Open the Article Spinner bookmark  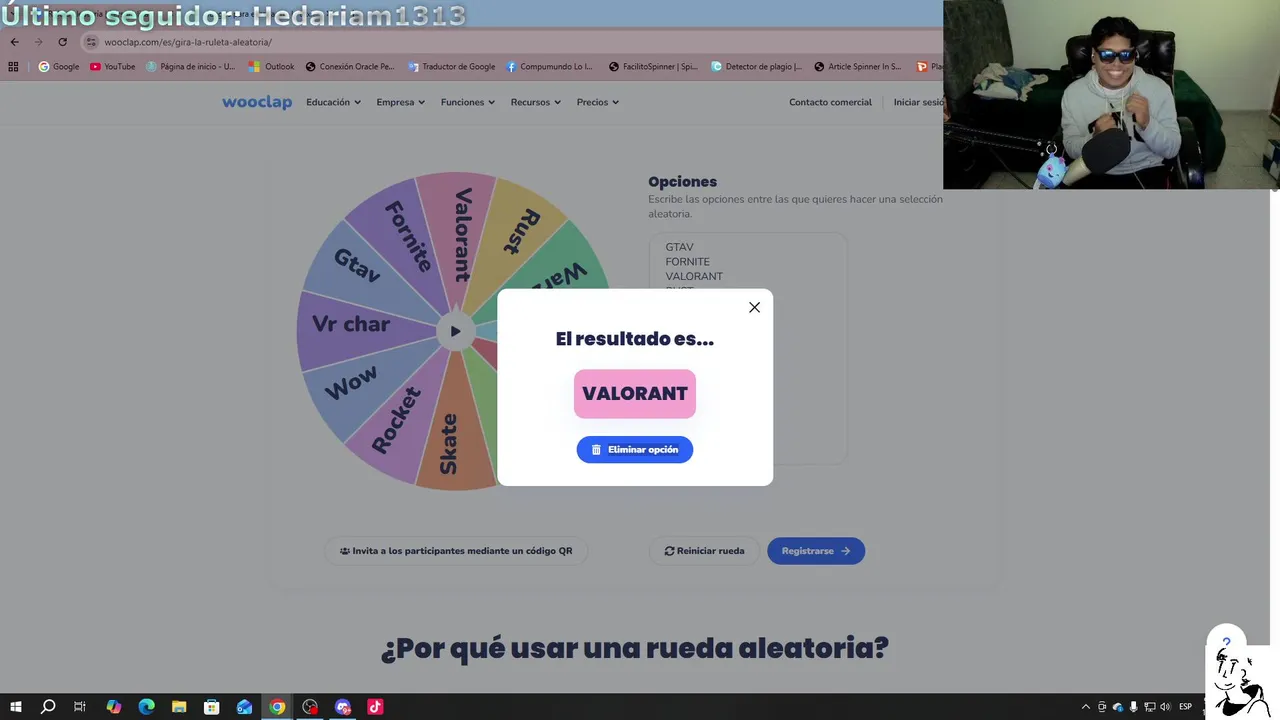click(858, 67)
